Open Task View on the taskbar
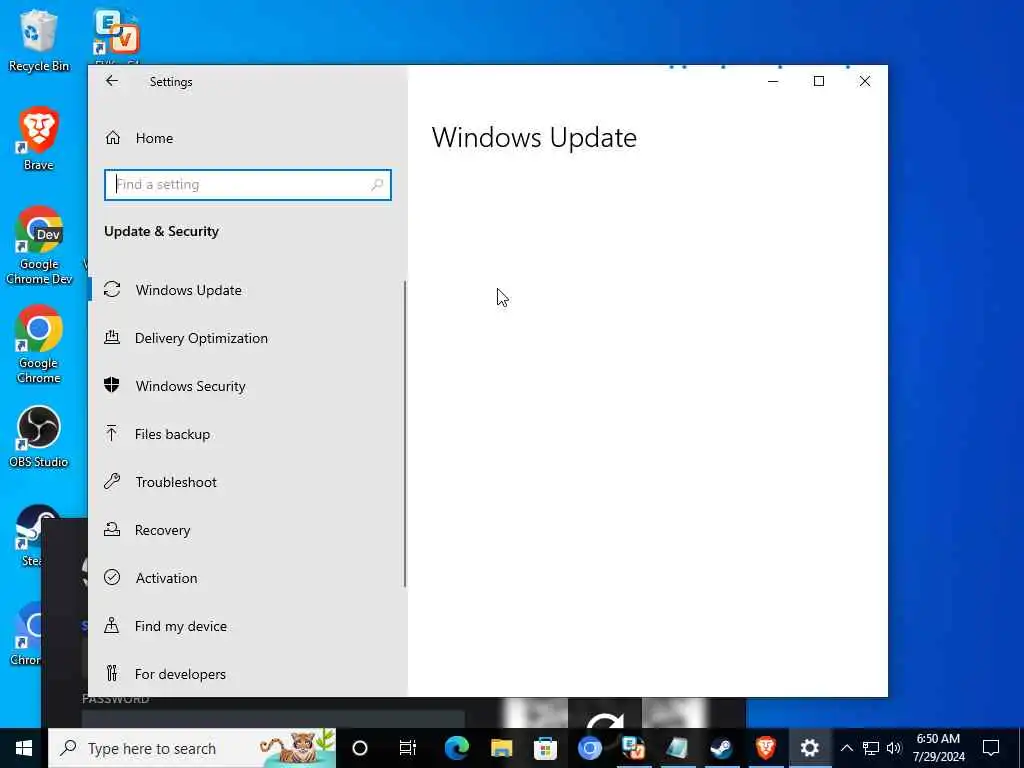 [x=408, y=748]
